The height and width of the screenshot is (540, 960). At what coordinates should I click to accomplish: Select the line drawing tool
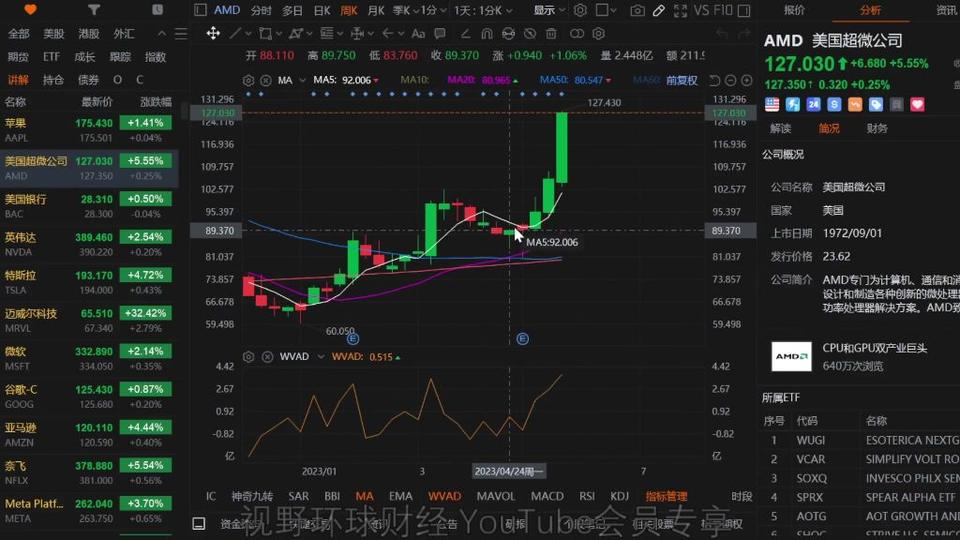tap(234, 33)
